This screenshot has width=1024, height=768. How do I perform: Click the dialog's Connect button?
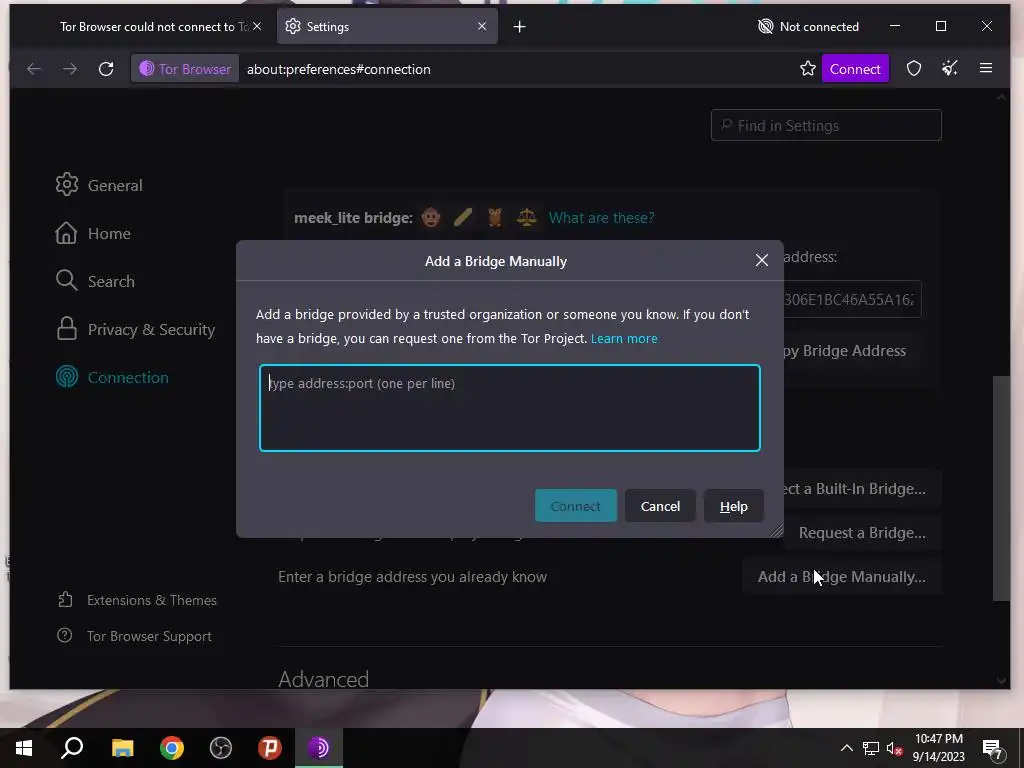[575, 506]
